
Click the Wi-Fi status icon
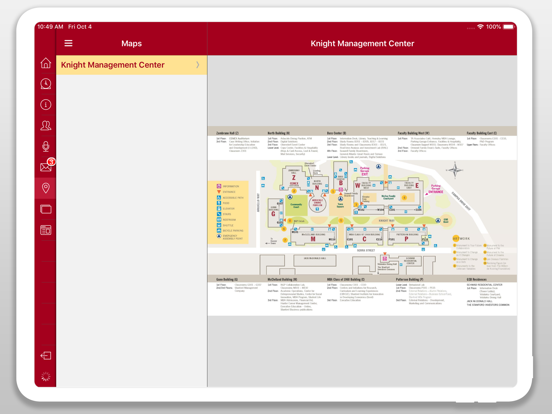pyautogui.click(x=480, y=27)
